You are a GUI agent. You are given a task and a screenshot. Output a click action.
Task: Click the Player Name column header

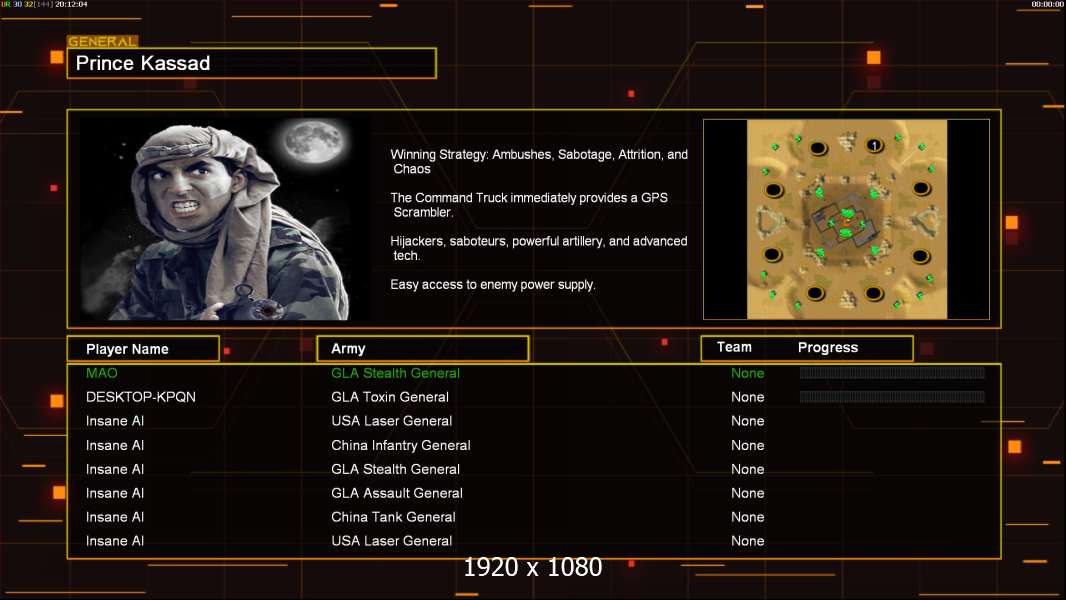[143, 349]
